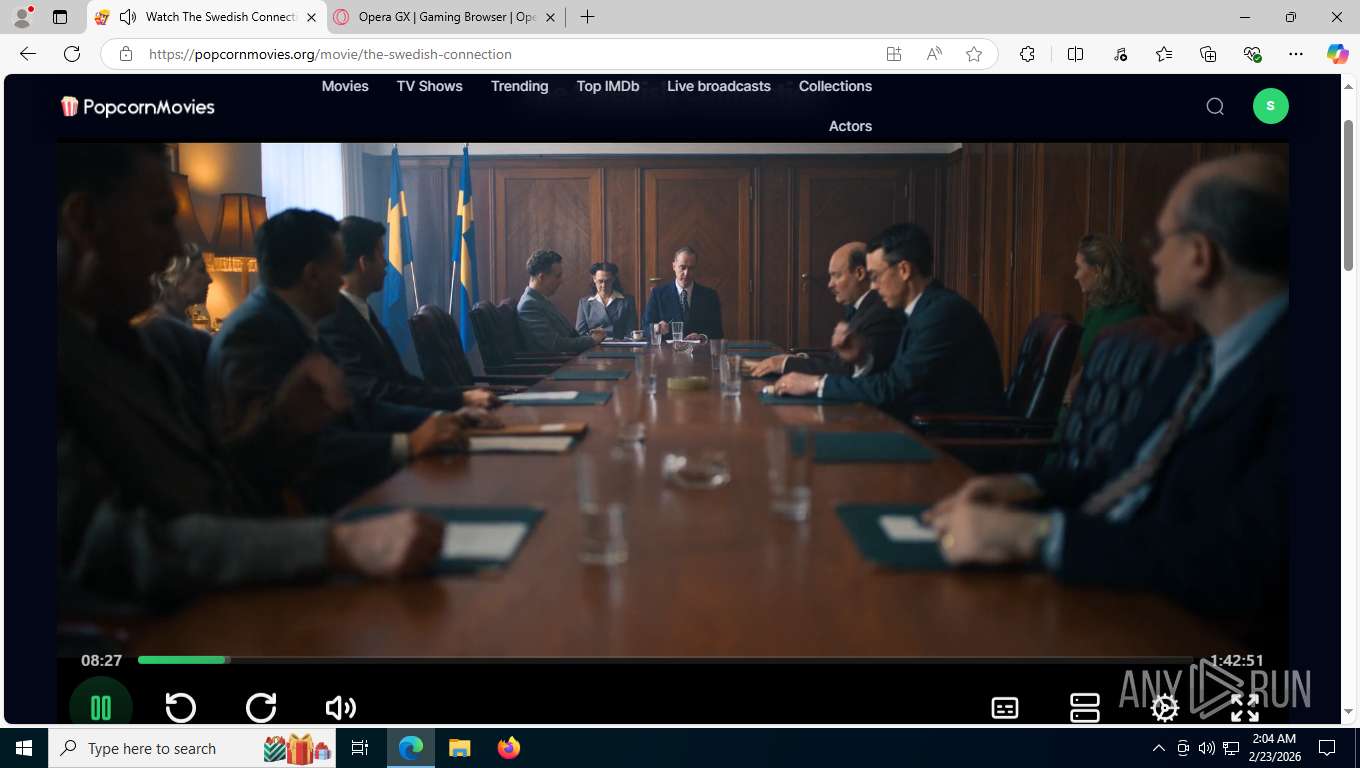
Task: Rewind using the counter-clockwise arrow icon
Action: [180, 708]
